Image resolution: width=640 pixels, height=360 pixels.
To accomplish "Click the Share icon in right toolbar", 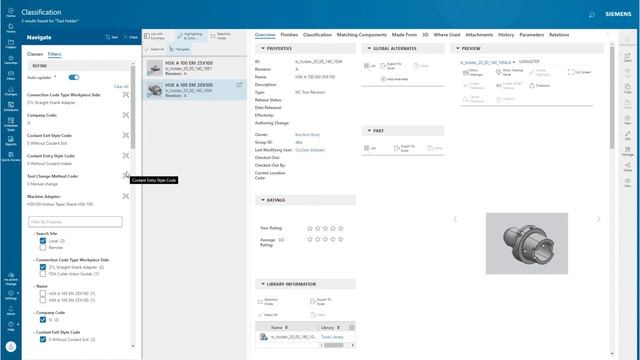I will point(627,167).
